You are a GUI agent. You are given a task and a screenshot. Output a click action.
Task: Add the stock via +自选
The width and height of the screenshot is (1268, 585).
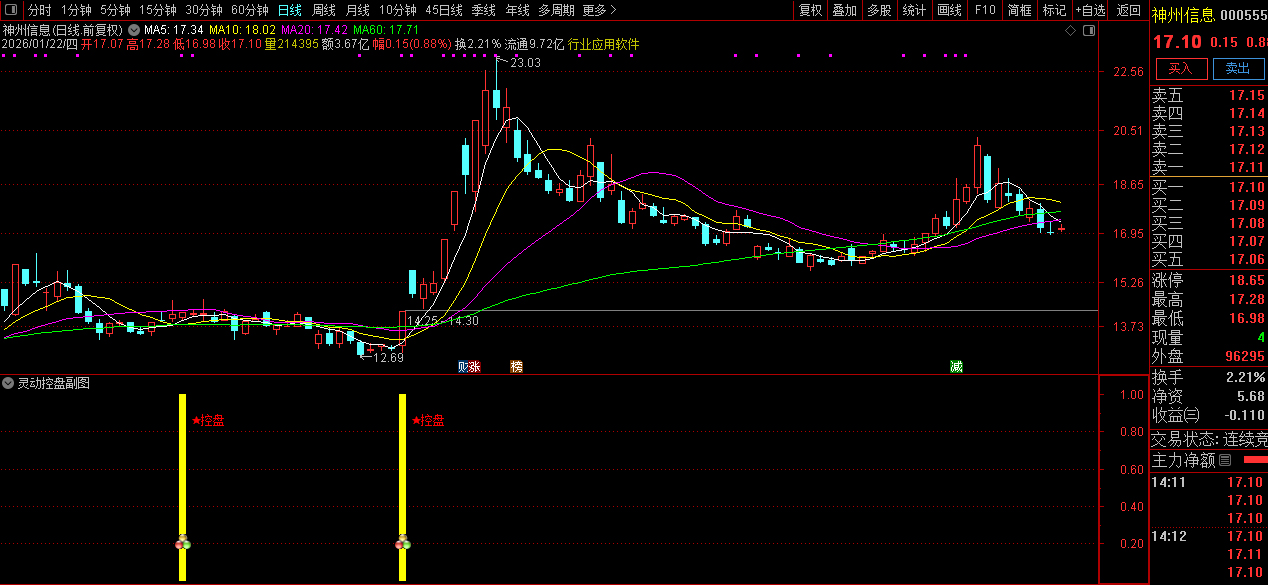pyautogui.click(x=1090, y=10)
